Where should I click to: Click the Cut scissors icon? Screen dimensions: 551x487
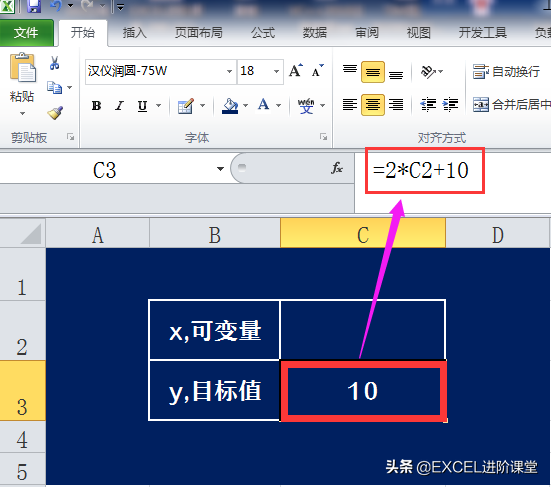[x=54, y=63]
